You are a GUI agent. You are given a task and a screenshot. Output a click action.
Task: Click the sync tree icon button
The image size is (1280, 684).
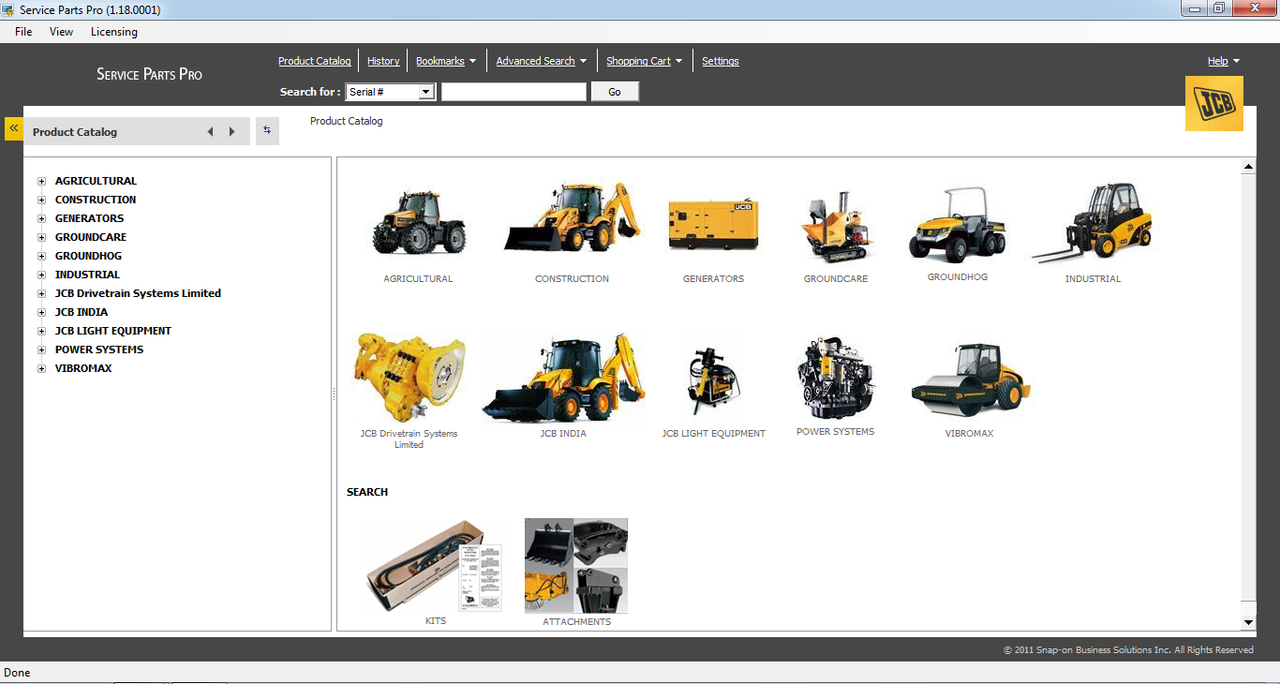coord(267,131)
